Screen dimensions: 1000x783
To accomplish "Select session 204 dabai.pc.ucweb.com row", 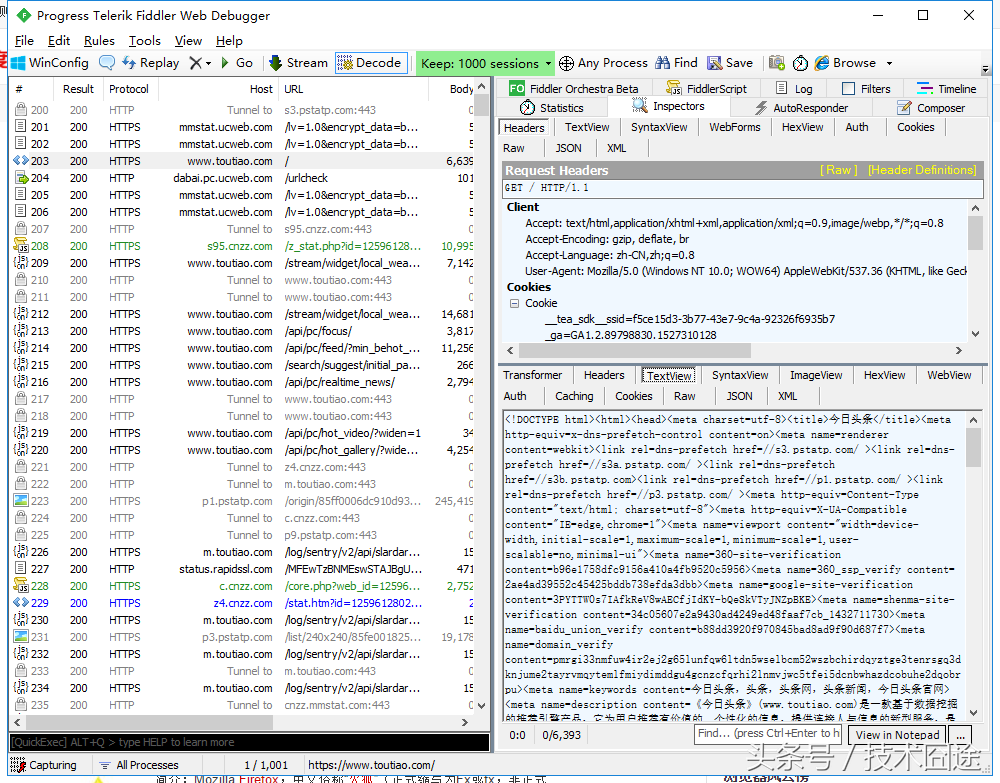I will 242,178.
